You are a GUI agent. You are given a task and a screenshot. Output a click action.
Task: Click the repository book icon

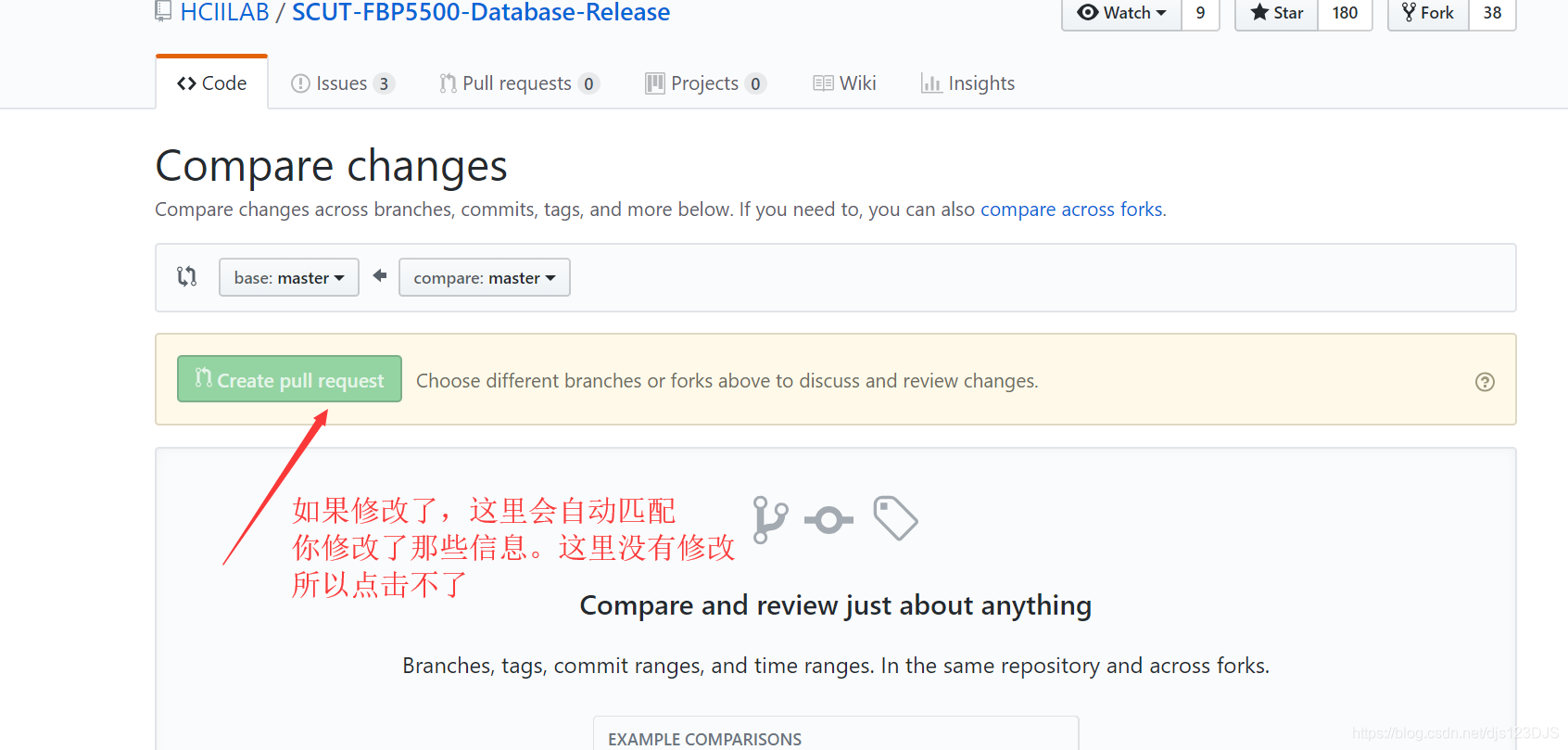(x=163, y=11)
